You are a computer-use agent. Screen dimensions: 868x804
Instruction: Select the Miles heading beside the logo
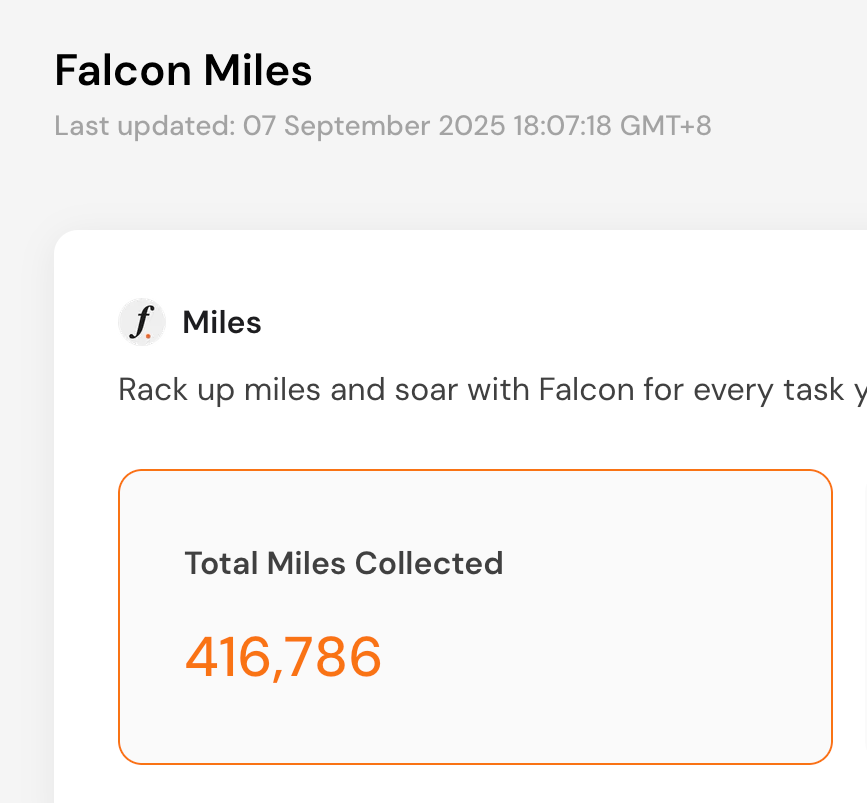(x=222, y=322)
